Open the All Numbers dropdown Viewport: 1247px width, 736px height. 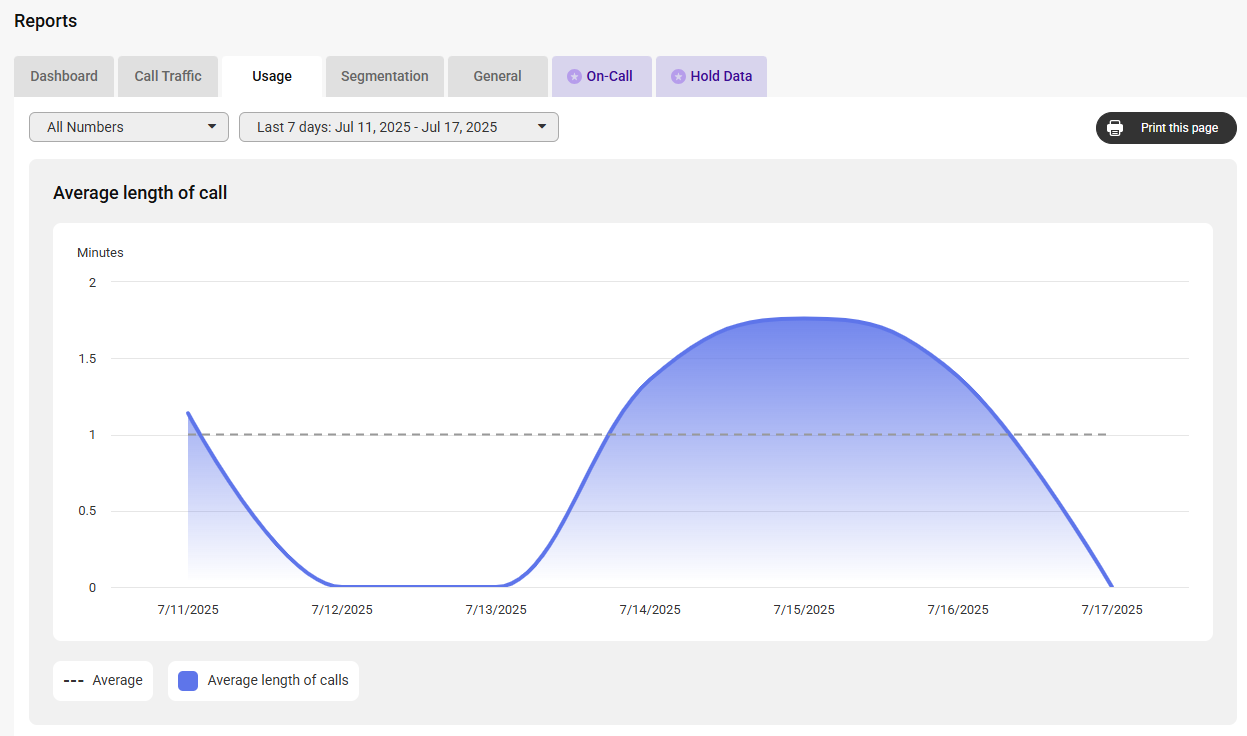(x=129, y=127)
